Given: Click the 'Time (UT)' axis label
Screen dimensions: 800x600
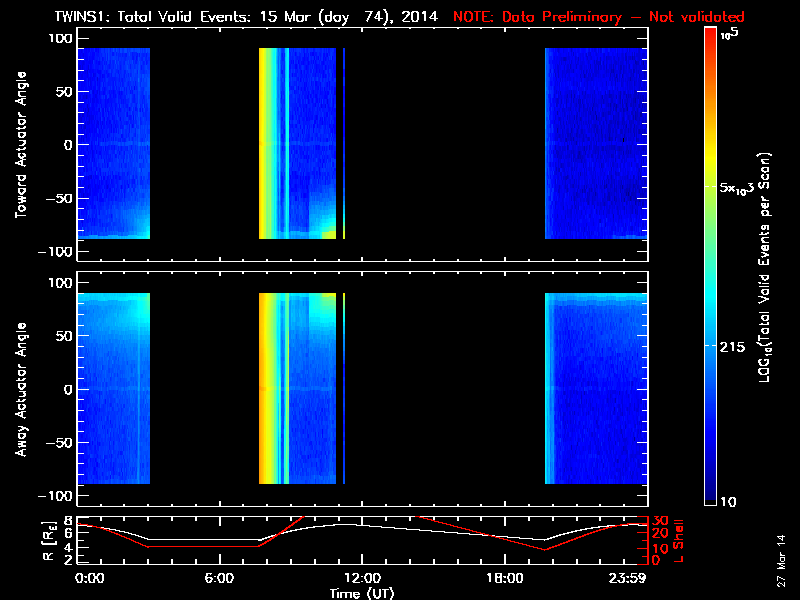Looking at the screenshot, I should tap(361, 593).
